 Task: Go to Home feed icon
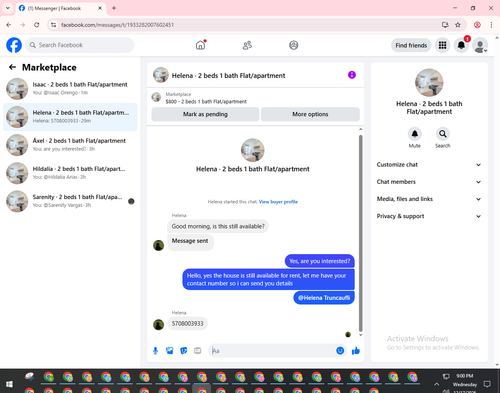click(x=200, y=45)
